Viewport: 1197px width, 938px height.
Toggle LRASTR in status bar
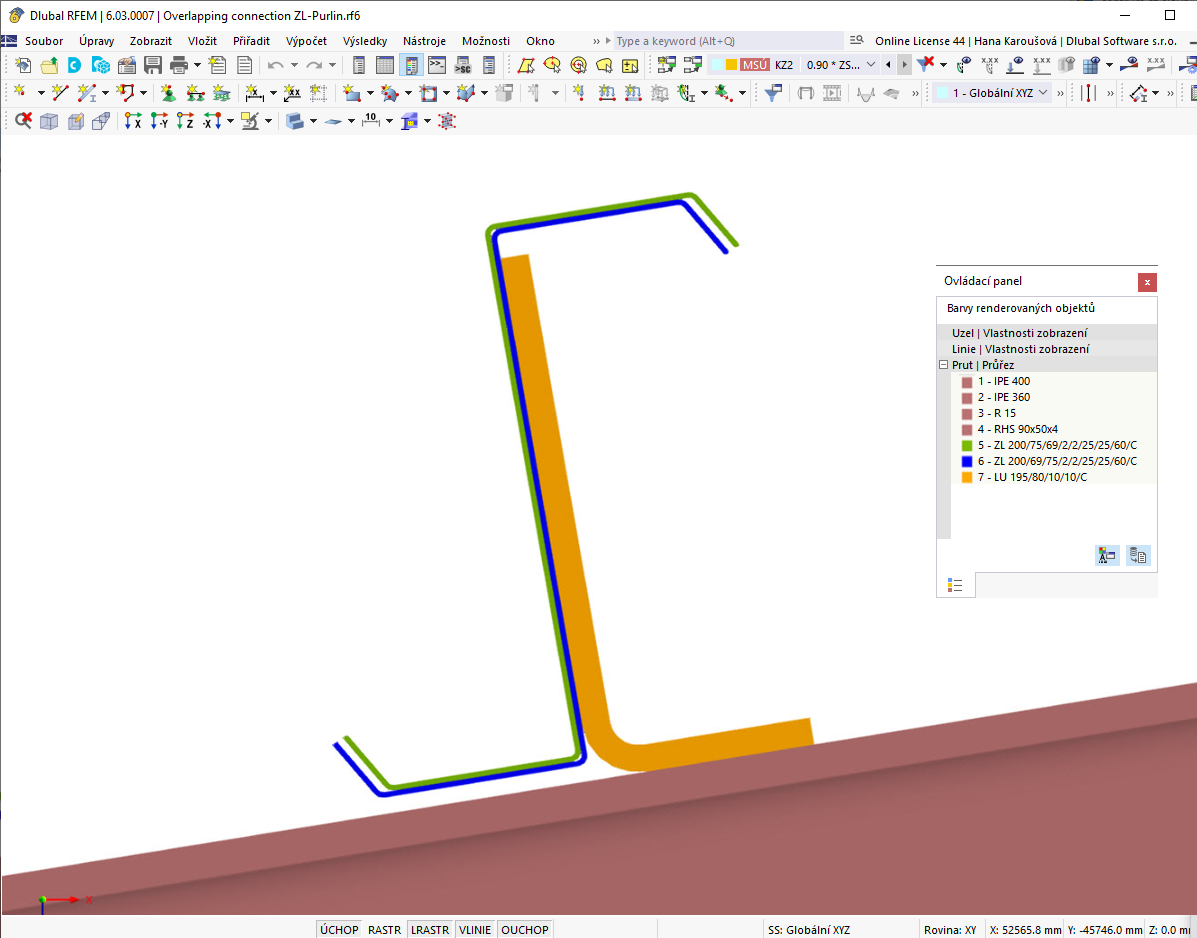pos(430,930)
